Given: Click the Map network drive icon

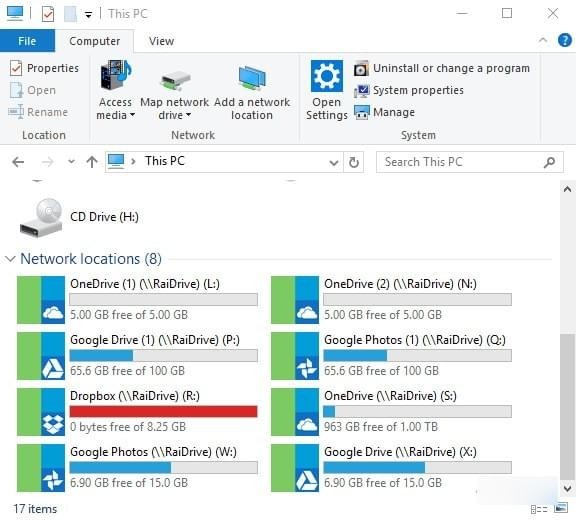Looking at the screenshot, I should 175,80.
